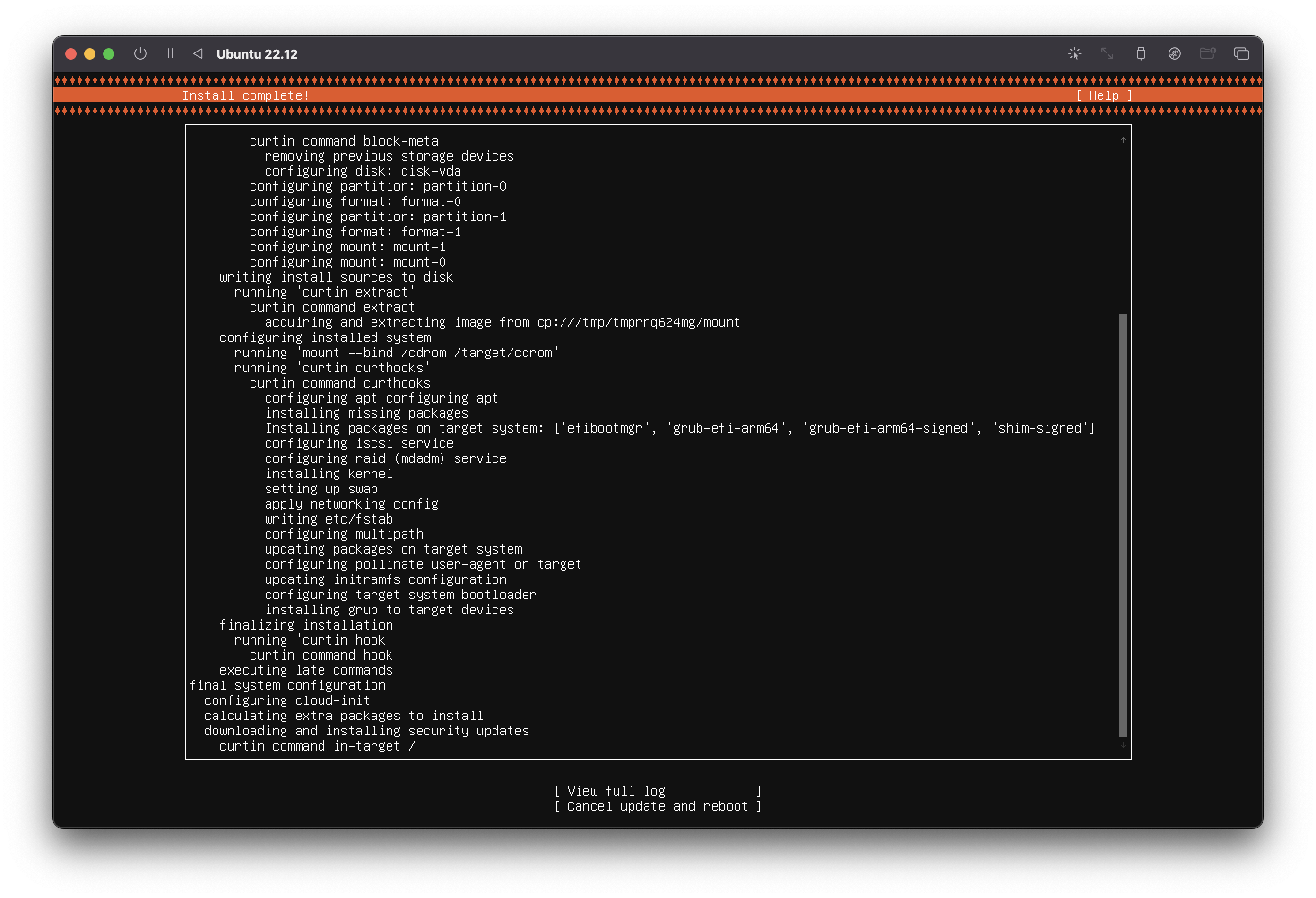This screenshot has height=898, width=1316.
Task: Click the scroll down arrow of the log
Action: [1123, 745]
